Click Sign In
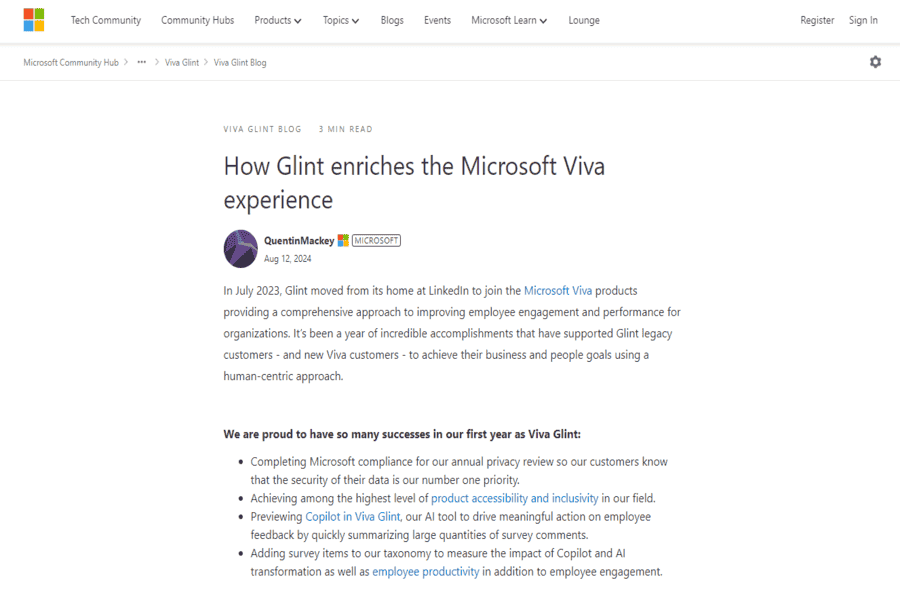Screen dimensions: 900x600 tap(863, 21)
